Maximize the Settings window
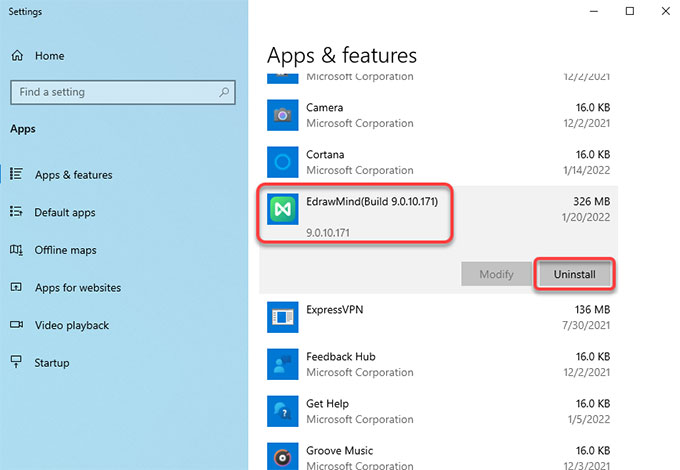The image size is (680, 470). point(630,11)
